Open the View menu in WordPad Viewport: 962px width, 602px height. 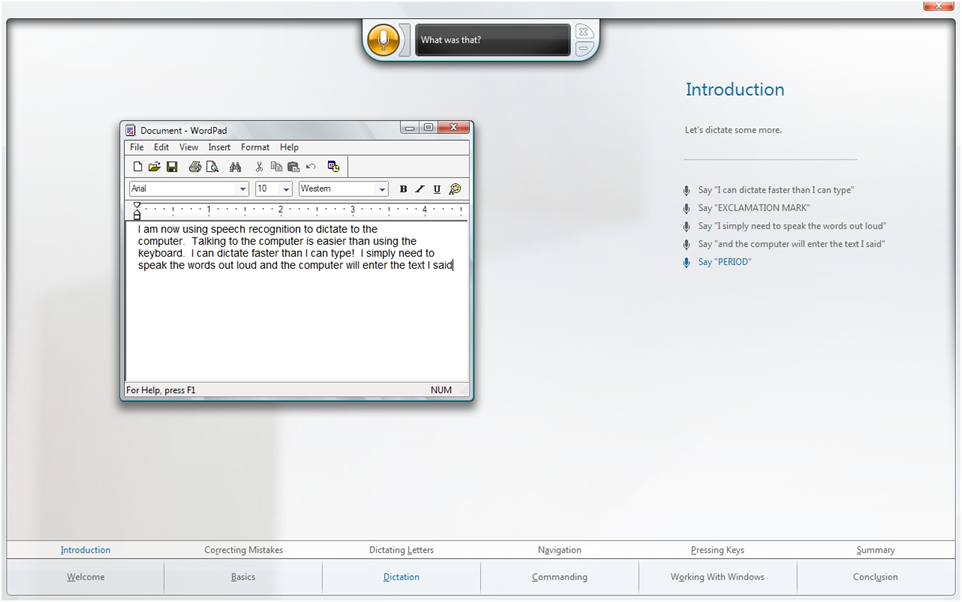click(x=188, y=147)
